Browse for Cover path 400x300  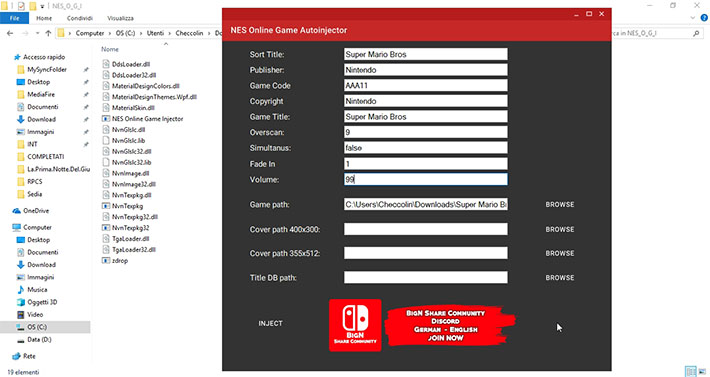pyautogui.click(x=560, y=229)
